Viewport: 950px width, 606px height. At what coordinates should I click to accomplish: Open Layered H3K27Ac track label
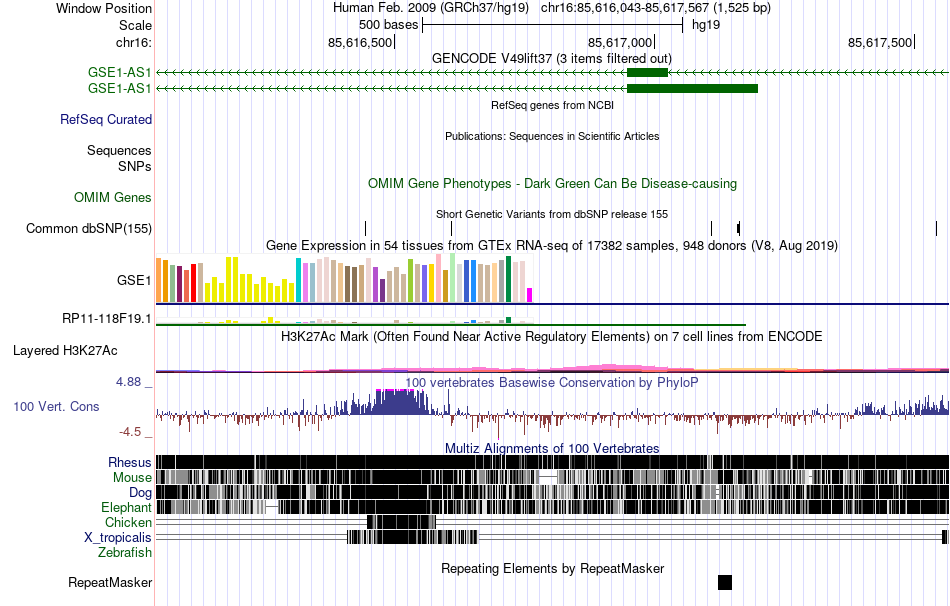pyautogui.click(x=65, y=351)
